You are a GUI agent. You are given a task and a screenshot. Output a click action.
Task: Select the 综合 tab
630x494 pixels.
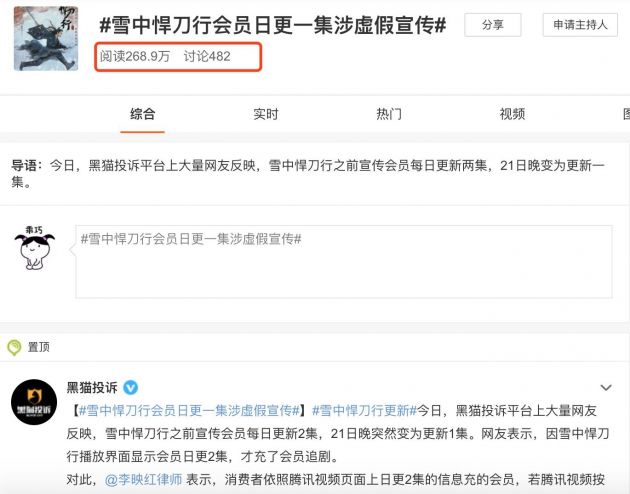pyautogui.click(x=142, y=114)
